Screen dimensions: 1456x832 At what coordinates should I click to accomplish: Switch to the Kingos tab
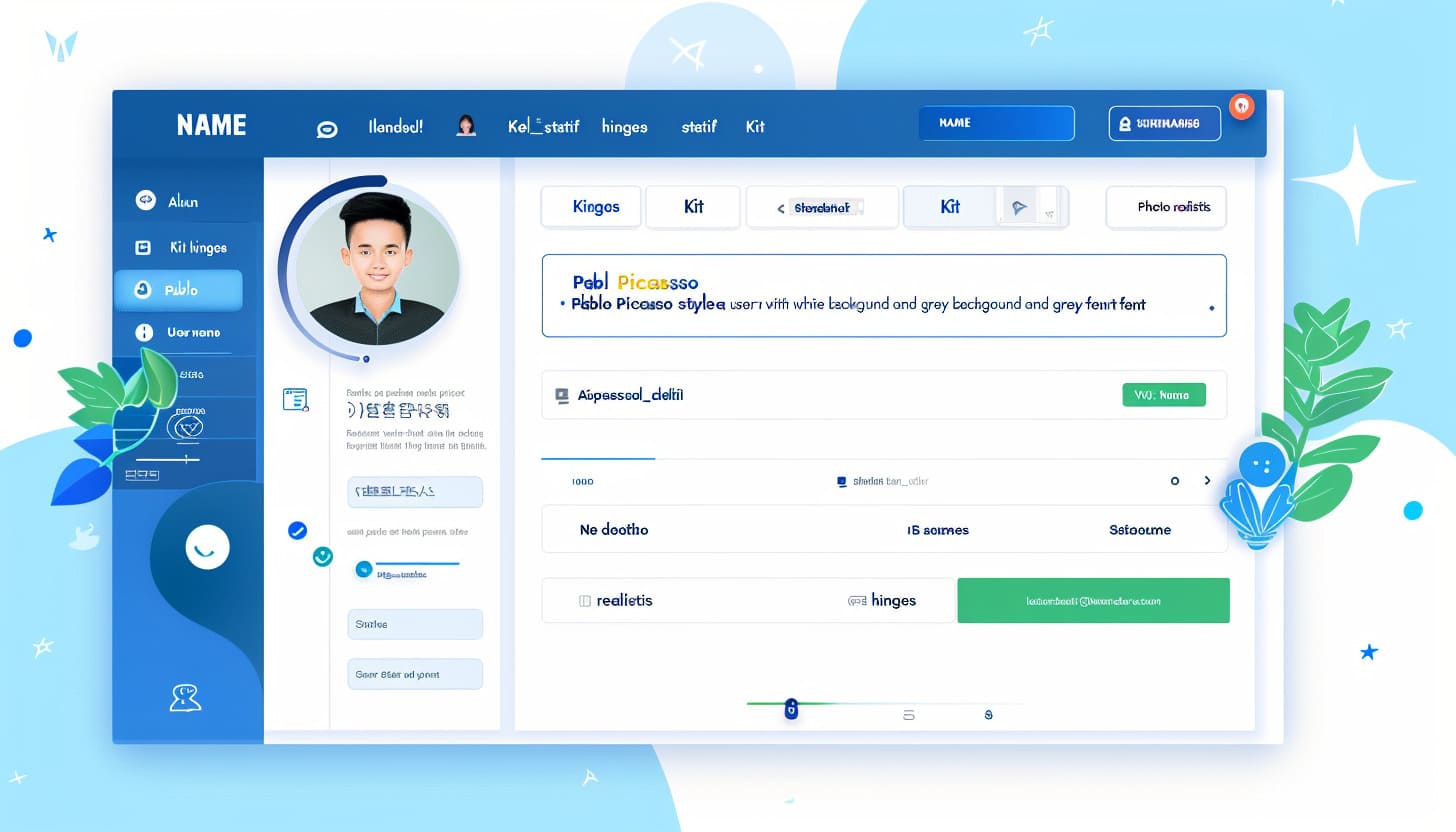[595, 207]
